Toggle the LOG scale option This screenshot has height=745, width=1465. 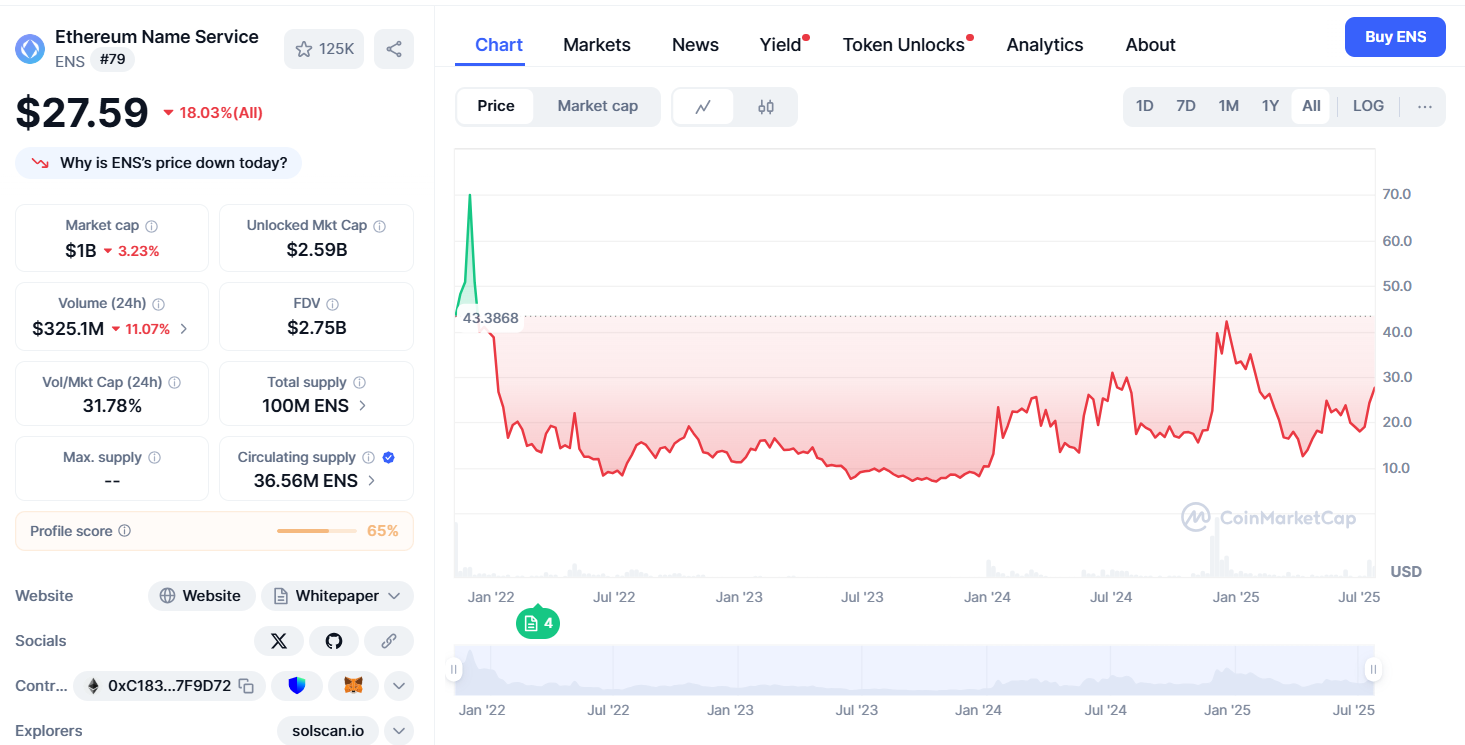tap(1368, 106)
